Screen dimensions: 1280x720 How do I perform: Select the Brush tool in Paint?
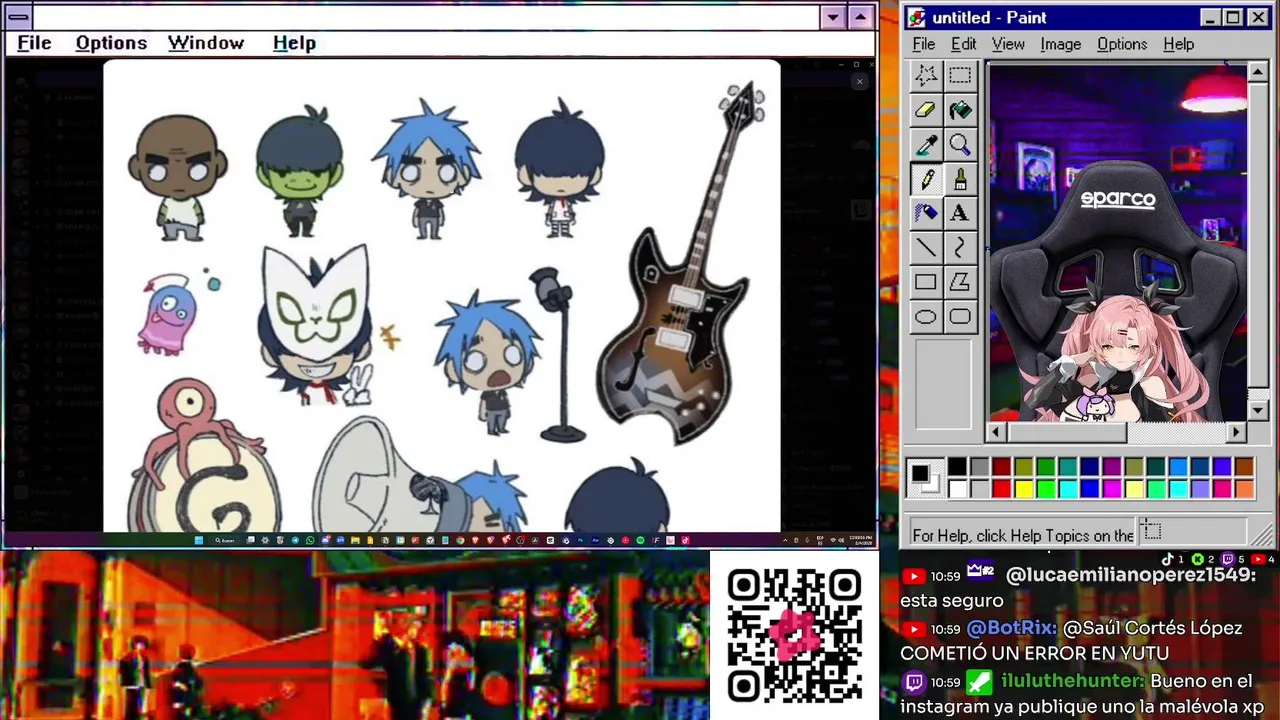[x=960, y=179]
